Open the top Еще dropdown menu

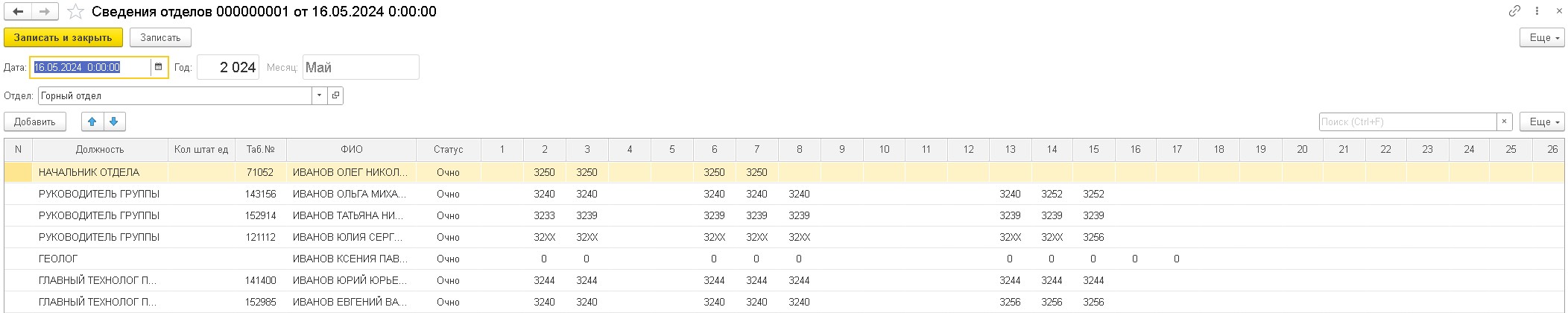click(x=1540, y=37)
